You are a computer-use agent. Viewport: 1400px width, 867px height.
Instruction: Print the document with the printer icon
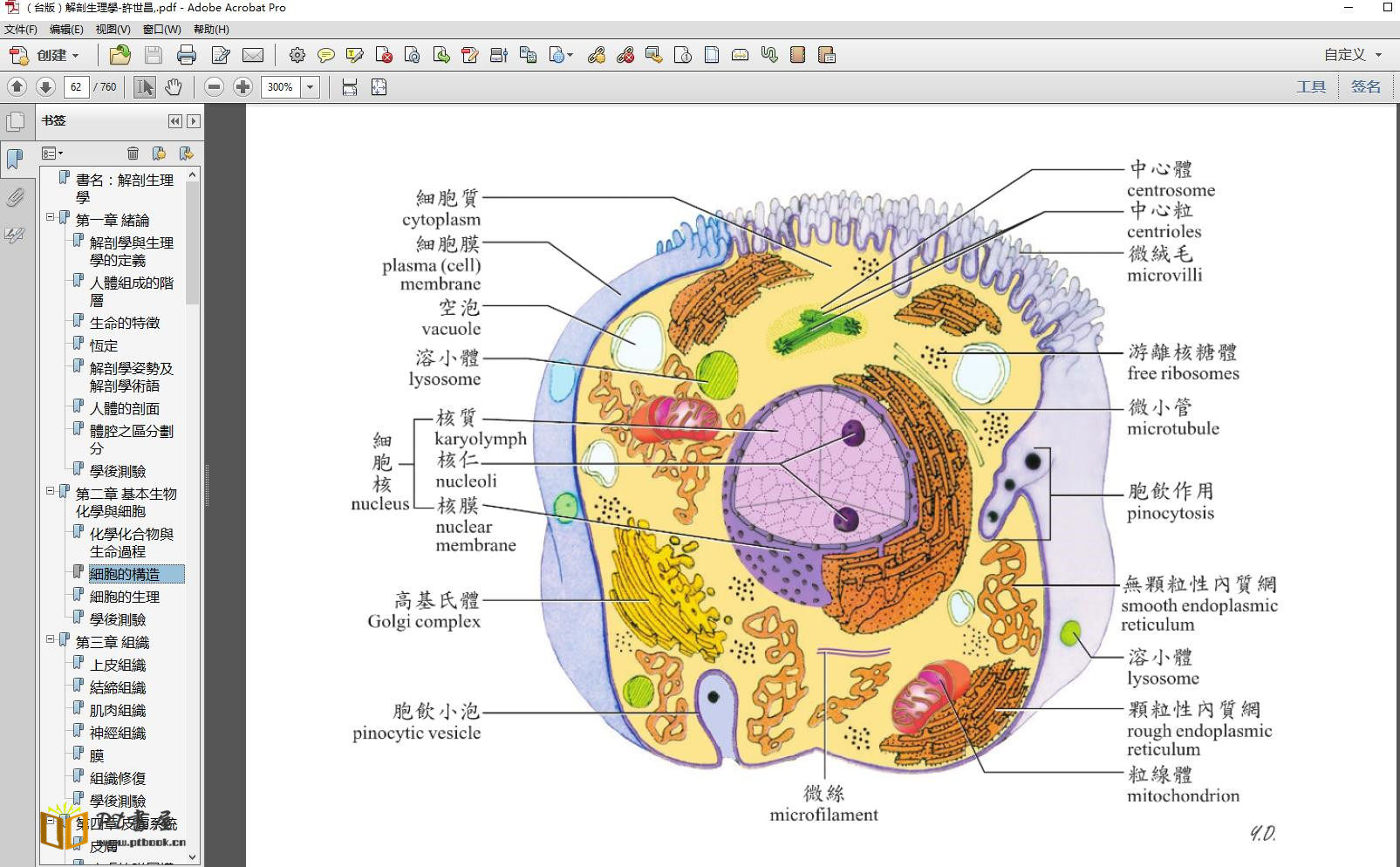click(187, 55)
